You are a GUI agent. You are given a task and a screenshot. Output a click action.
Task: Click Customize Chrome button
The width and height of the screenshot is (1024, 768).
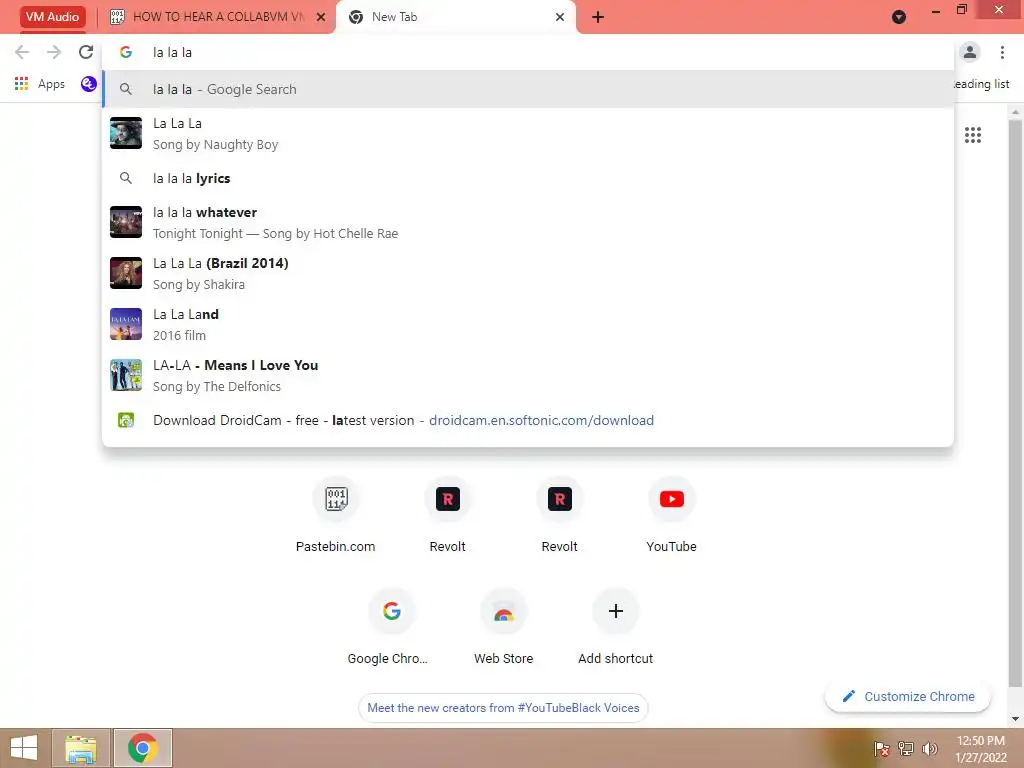coord(908,696)
